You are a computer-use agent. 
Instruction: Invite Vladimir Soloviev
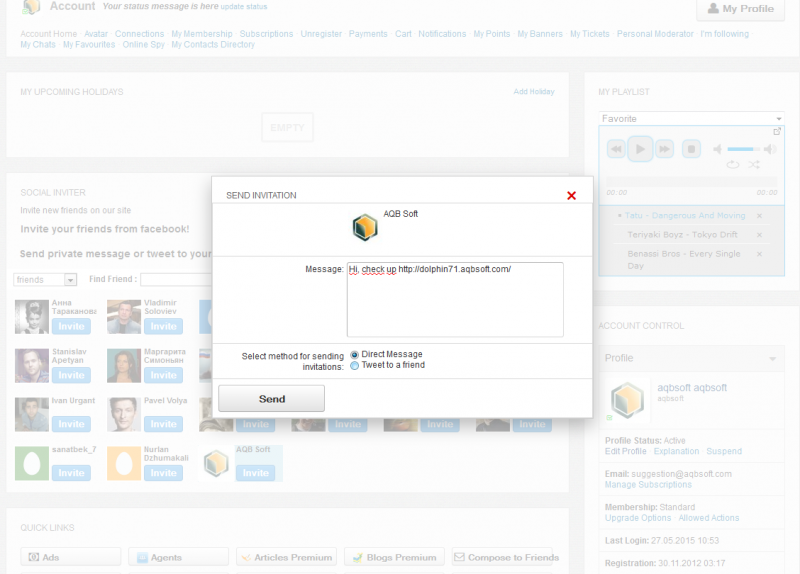tap(163, 326)
